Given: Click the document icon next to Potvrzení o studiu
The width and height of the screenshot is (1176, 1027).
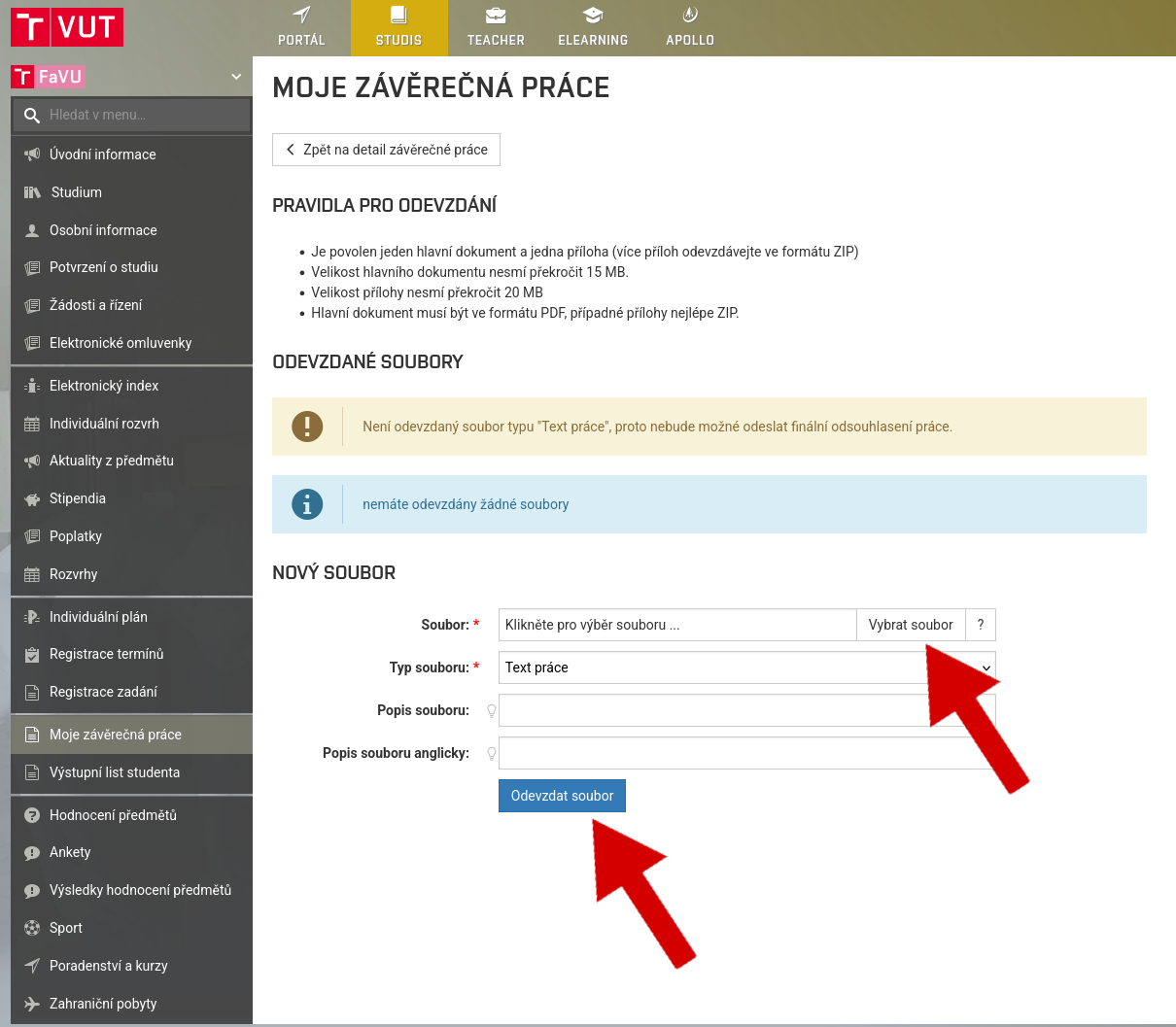Looking at the screenshot, I should (32, 267).
